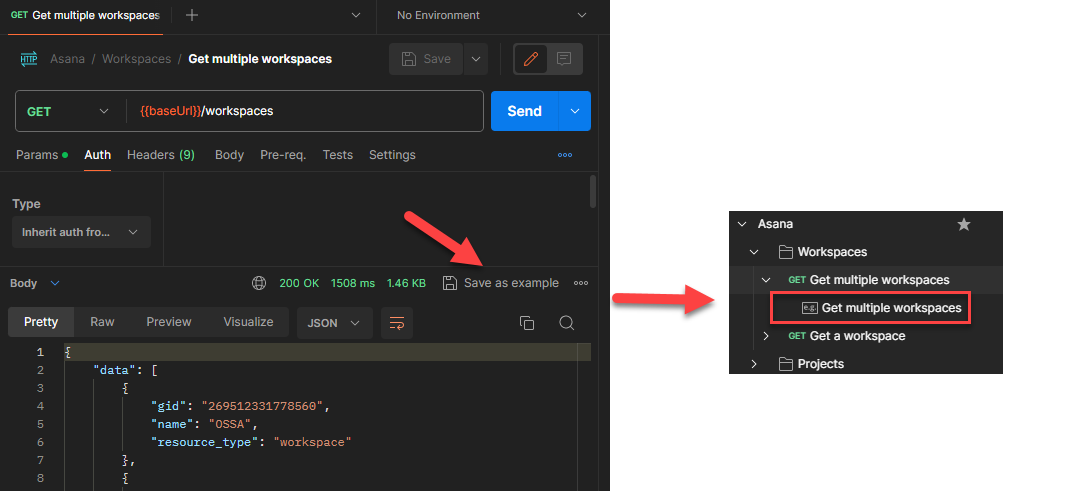
Task: Open the JSON format dropdown
Action: pos(334,322)
